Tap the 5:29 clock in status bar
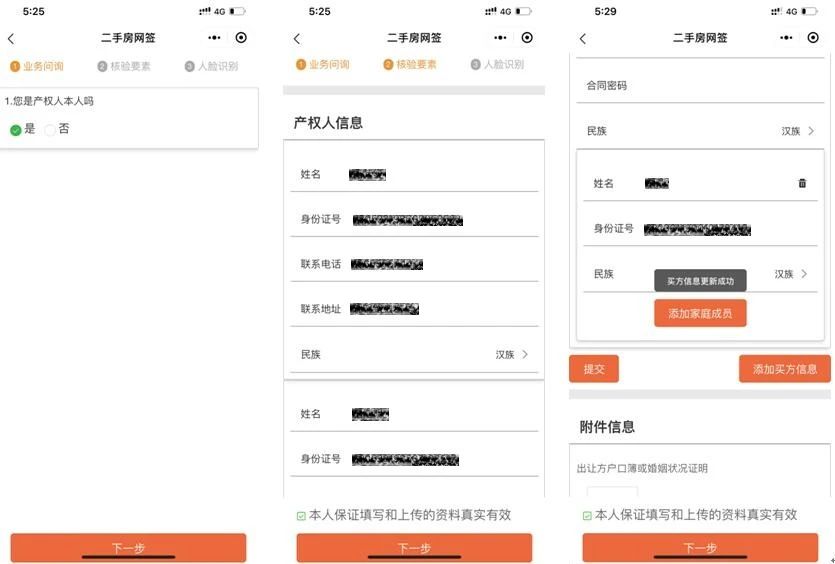The image size is (835, 564). tap(605, 11)
